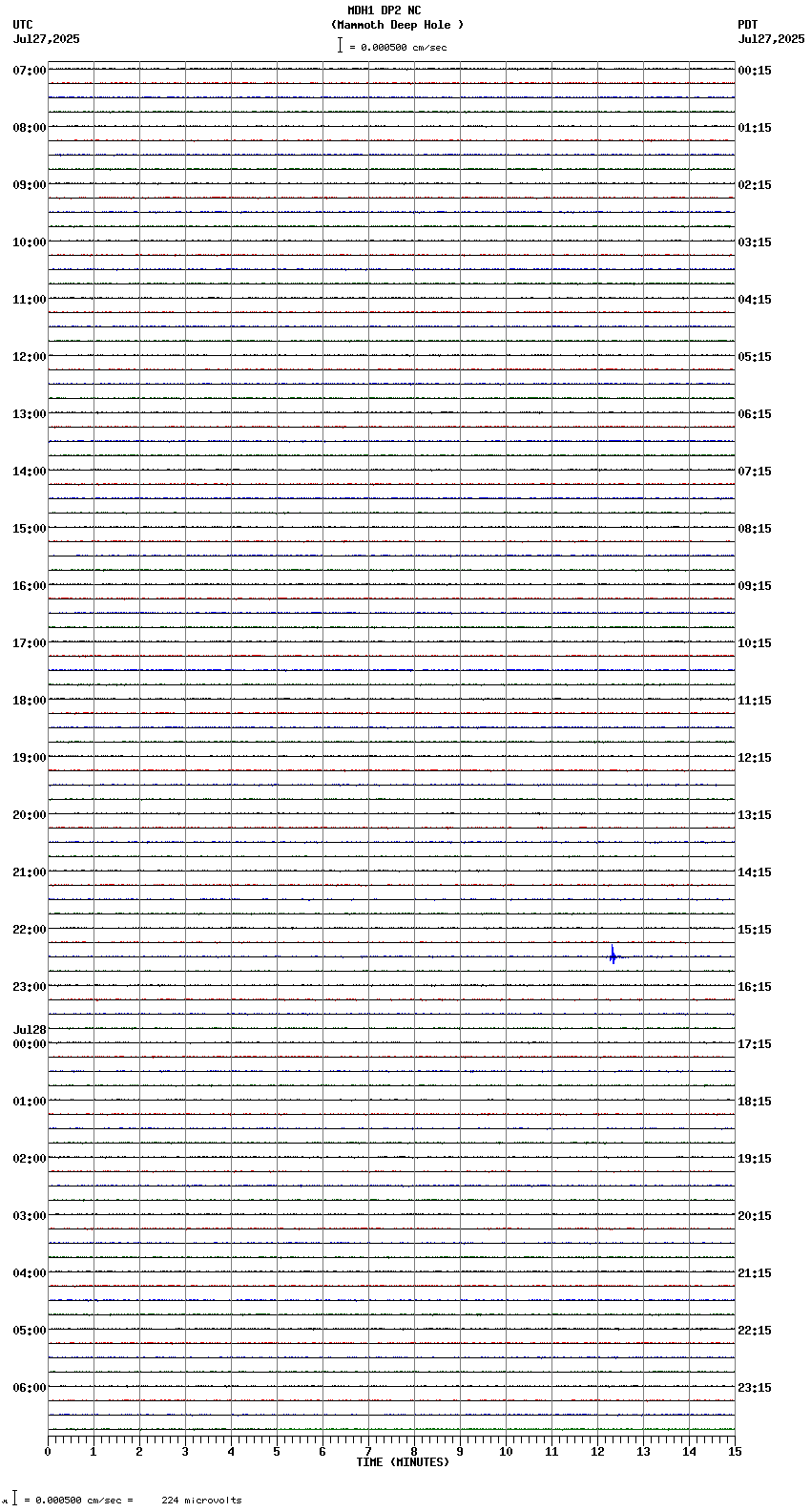Click the 22:15 PDT row label
This screenshot has width=811, height=1512.
755,1331
